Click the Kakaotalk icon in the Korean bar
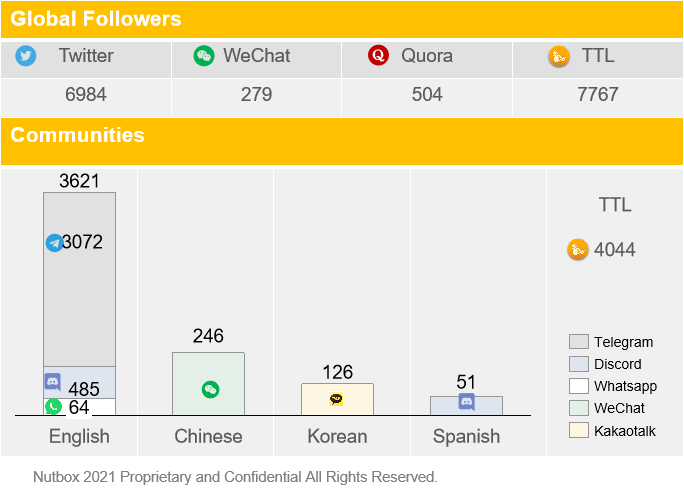The height and width of the screenshot is (491, 684). point(336,399)
